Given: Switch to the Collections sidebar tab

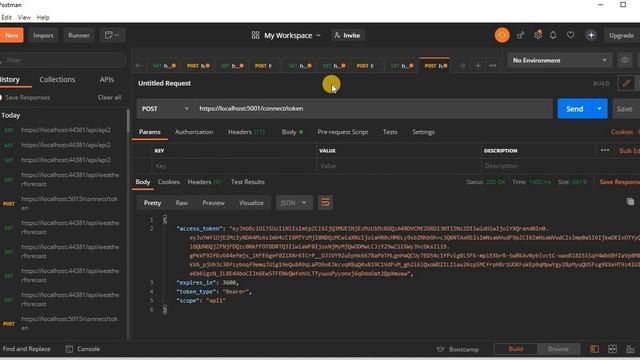Looking at the screenshot, I should pyautogui.click(x=57, y=80).
